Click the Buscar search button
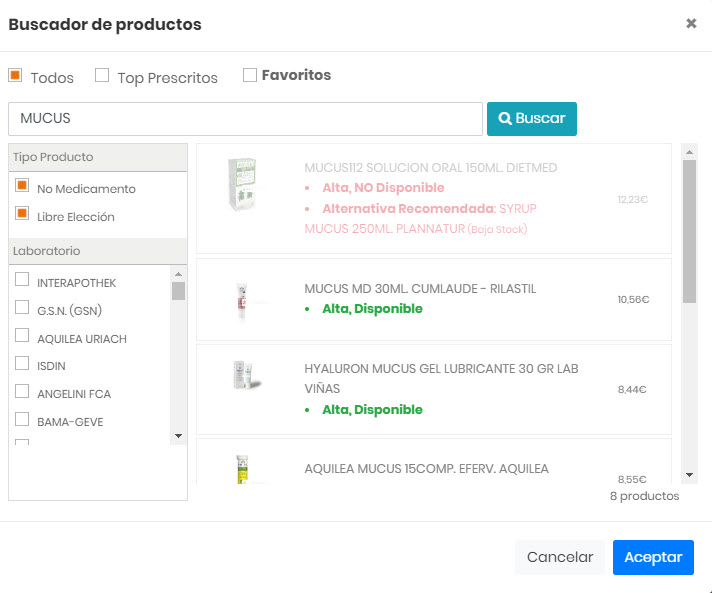 (x=532, y=119)
